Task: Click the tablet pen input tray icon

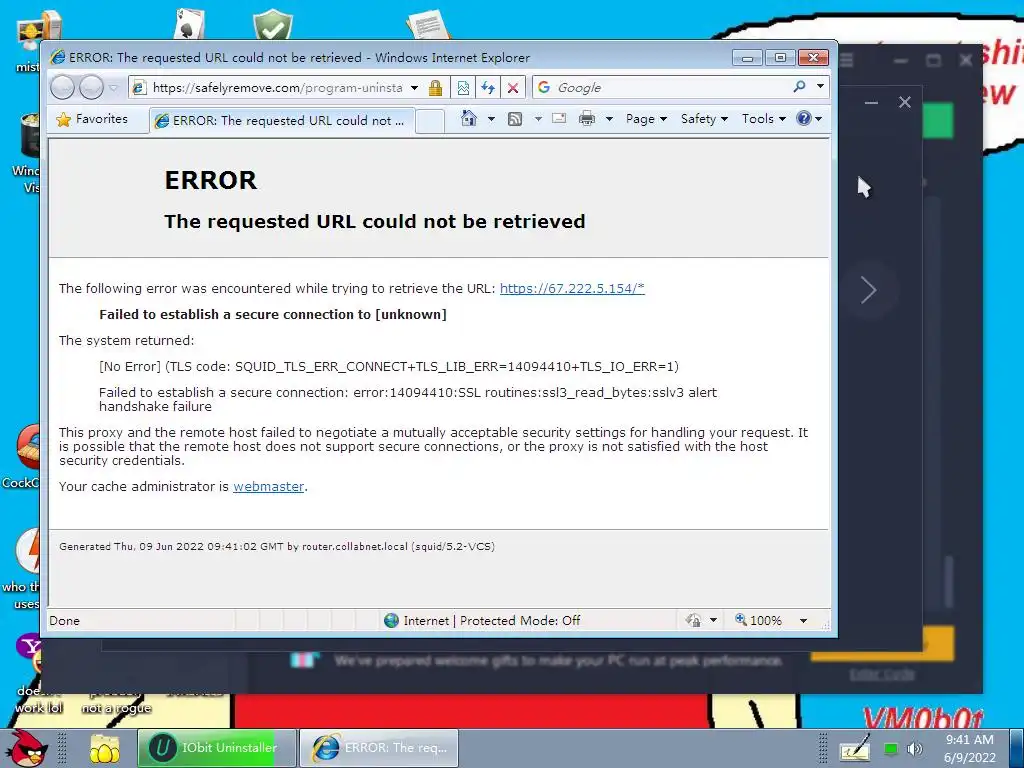Action: tap(855, 748)
